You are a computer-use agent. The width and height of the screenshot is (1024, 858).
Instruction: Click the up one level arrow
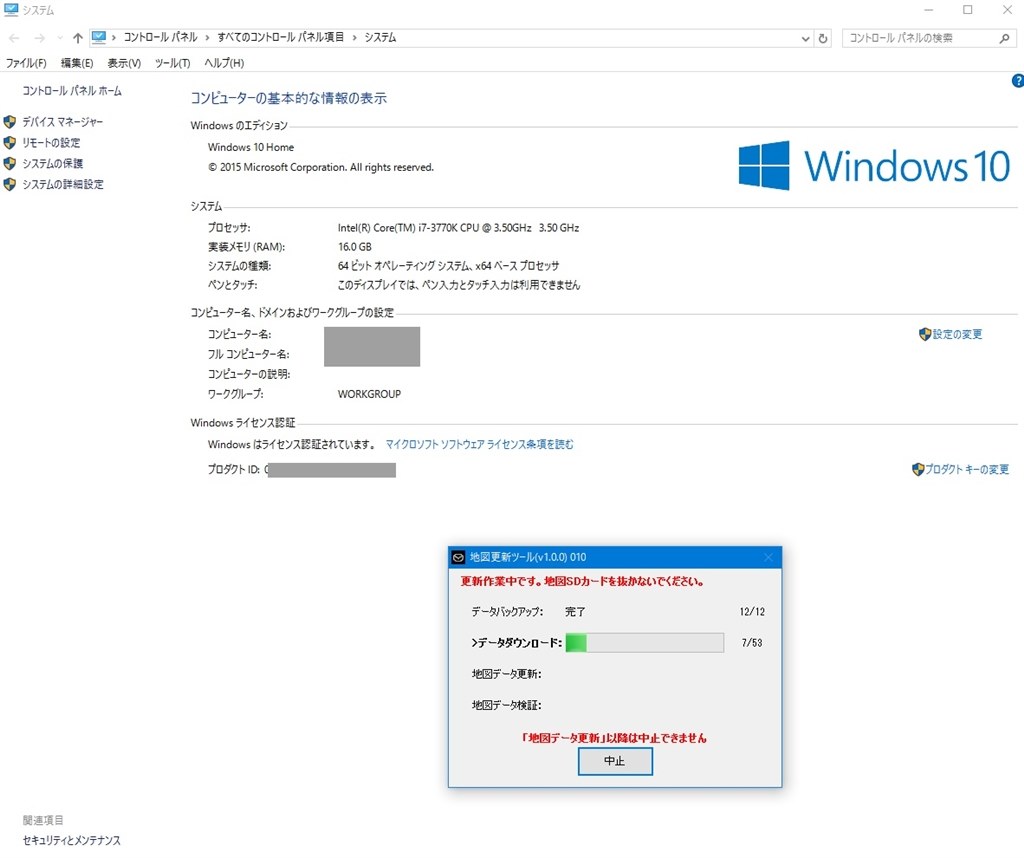coord(78,39)
